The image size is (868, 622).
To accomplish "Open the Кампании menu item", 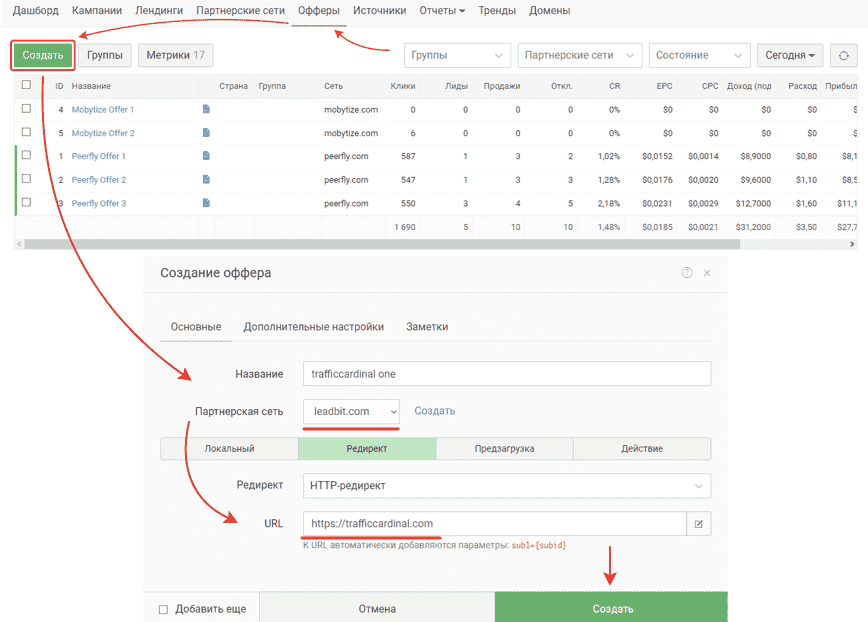I will (97, 11).
